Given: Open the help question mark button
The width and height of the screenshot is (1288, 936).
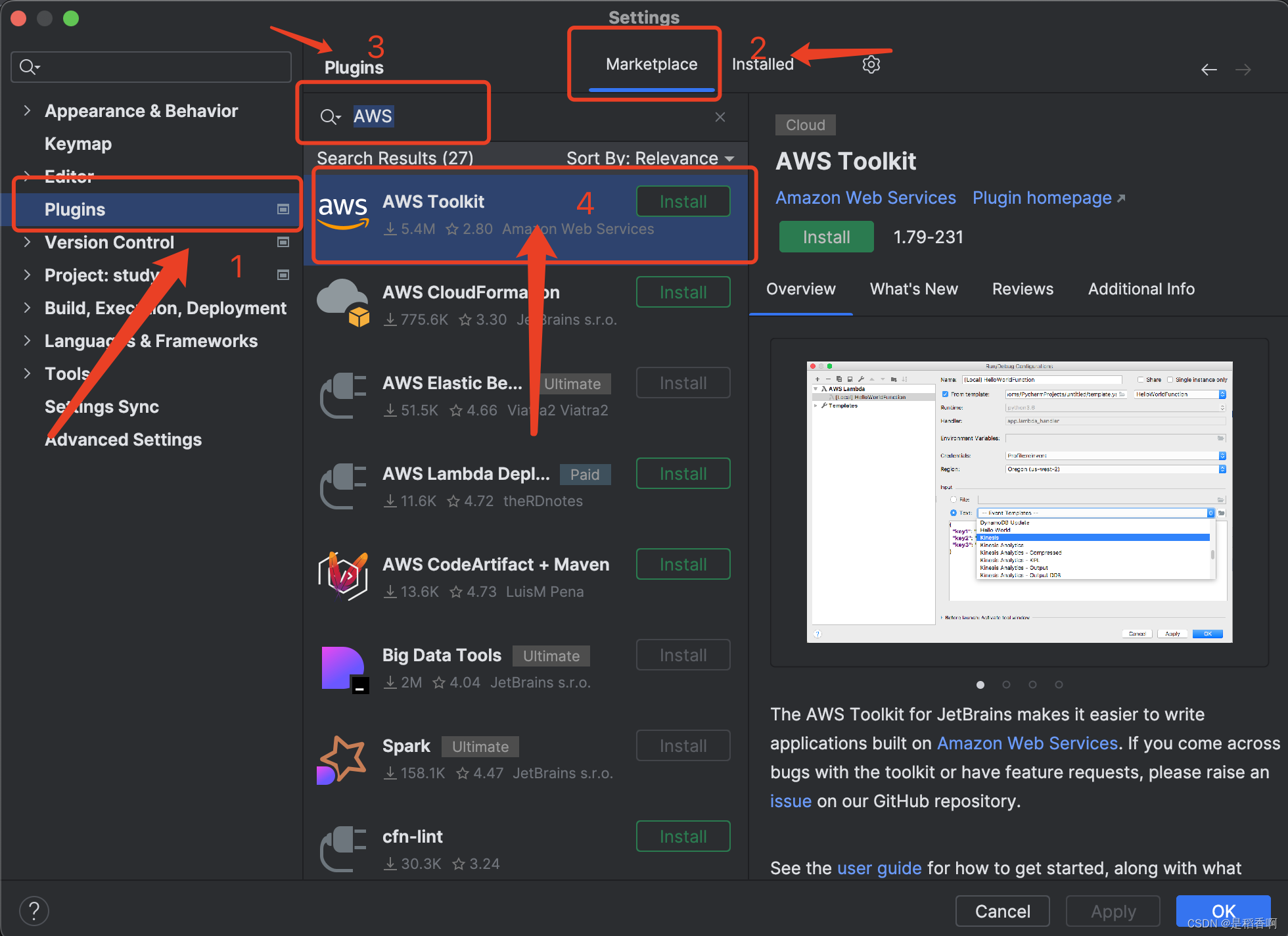Looking at the screenshot, I should pyautogui.click(x=34, y=911).
